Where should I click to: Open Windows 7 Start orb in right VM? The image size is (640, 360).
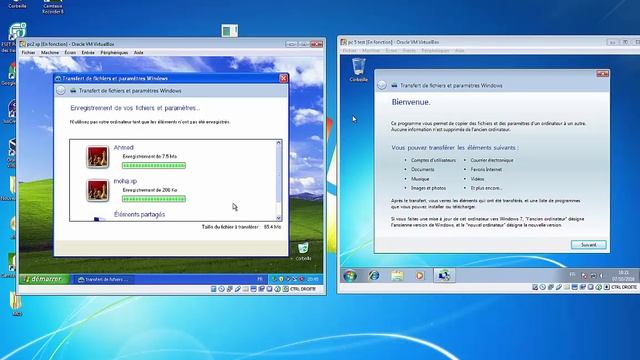coord(350,276)
